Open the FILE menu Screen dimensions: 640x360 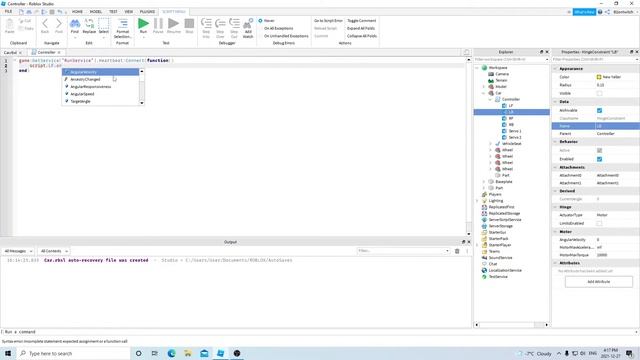pyautogui.click(x=8, y=11)
